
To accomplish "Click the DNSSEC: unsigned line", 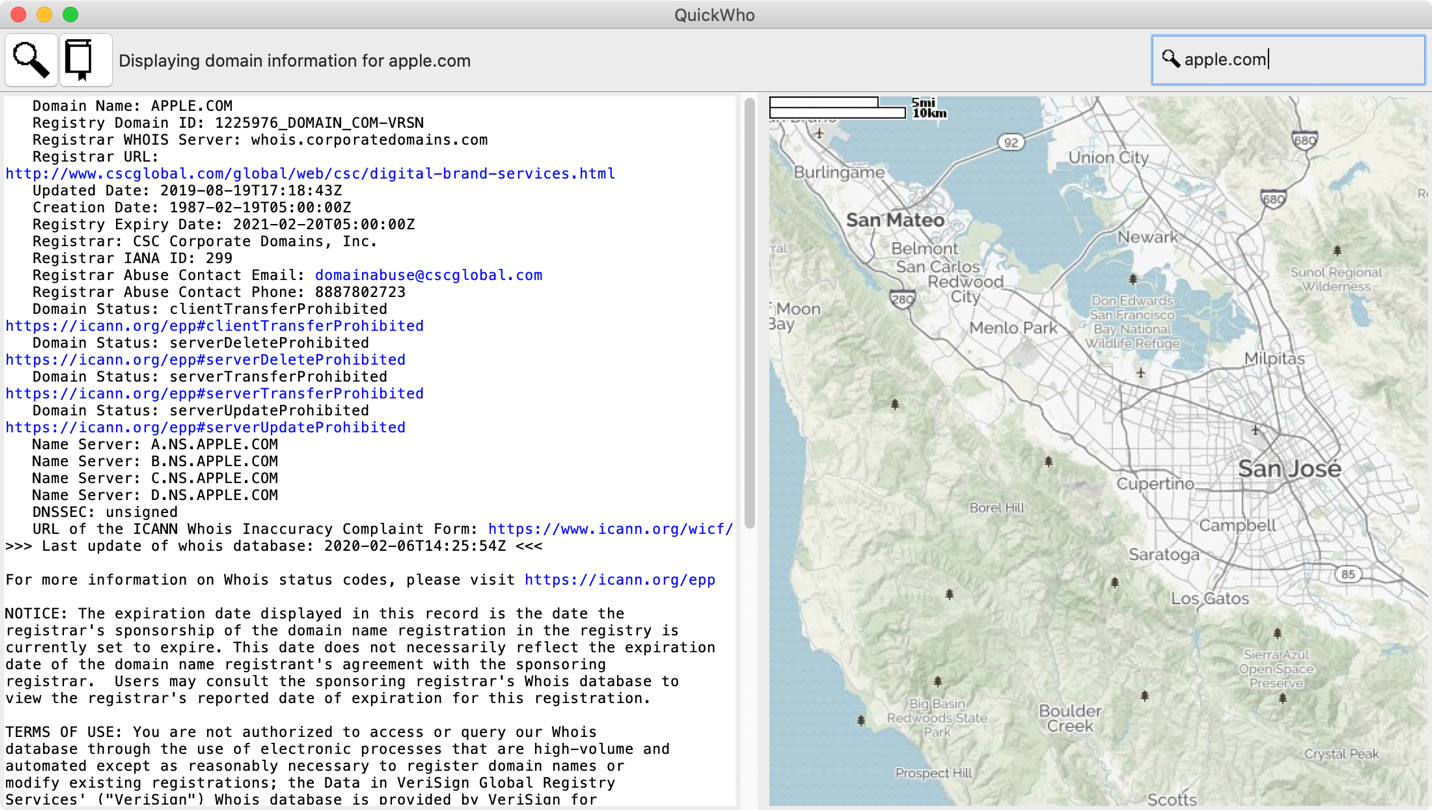I will 105,512.
